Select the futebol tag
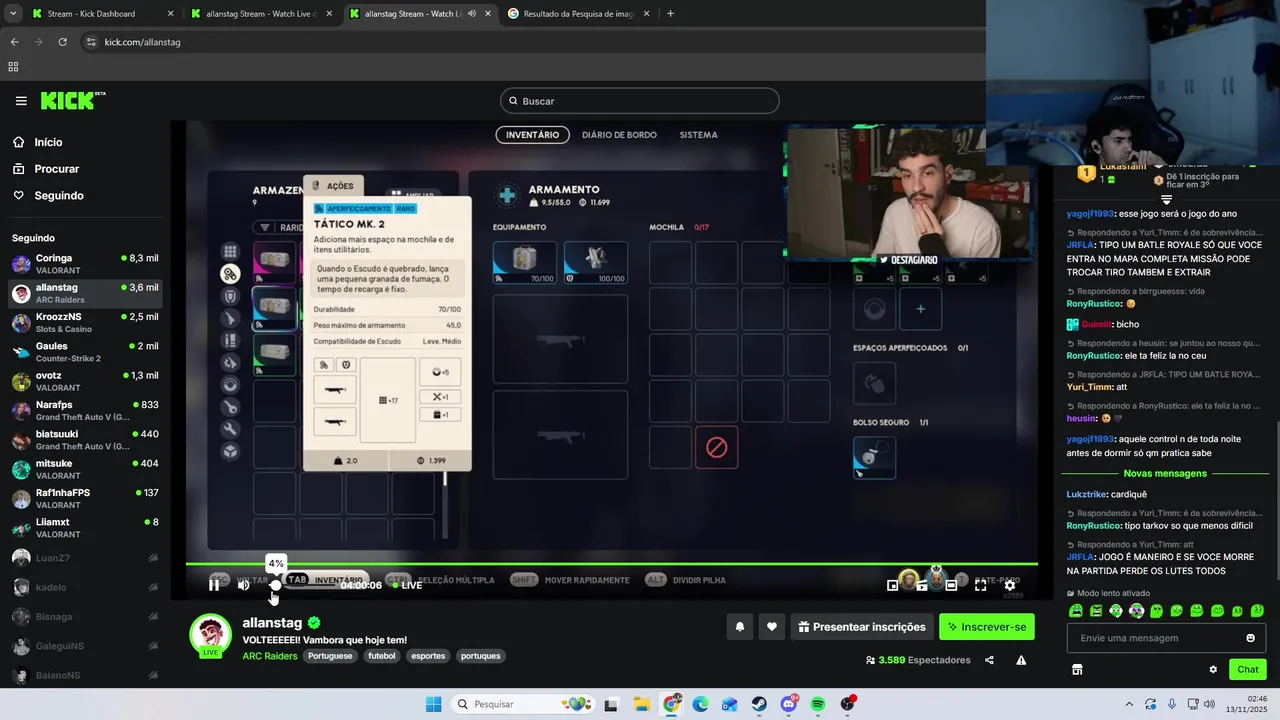 click(x=381, y=656)
